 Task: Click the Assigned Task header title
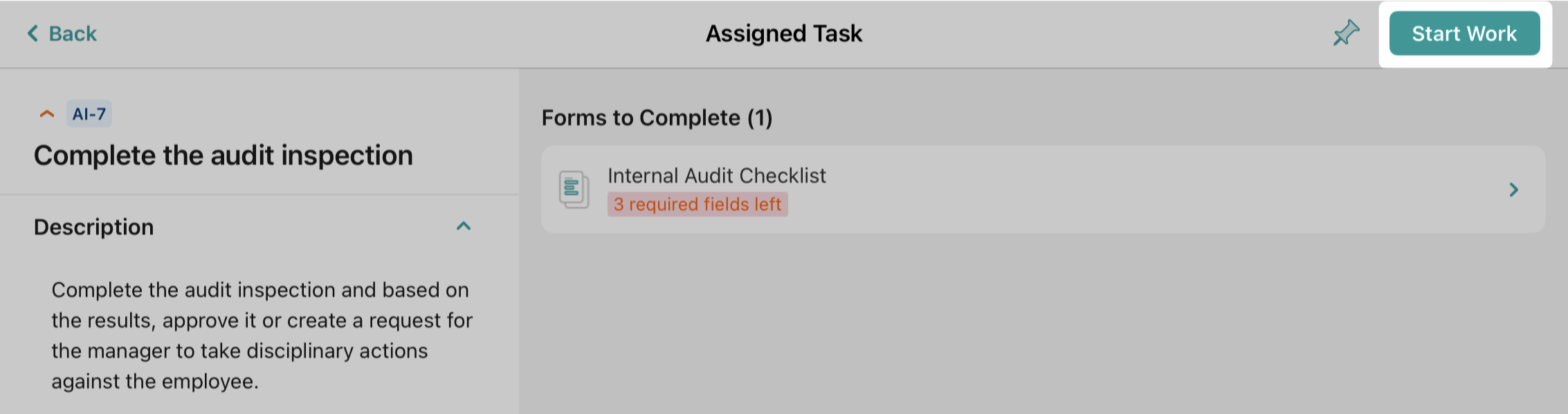[784, 33]
